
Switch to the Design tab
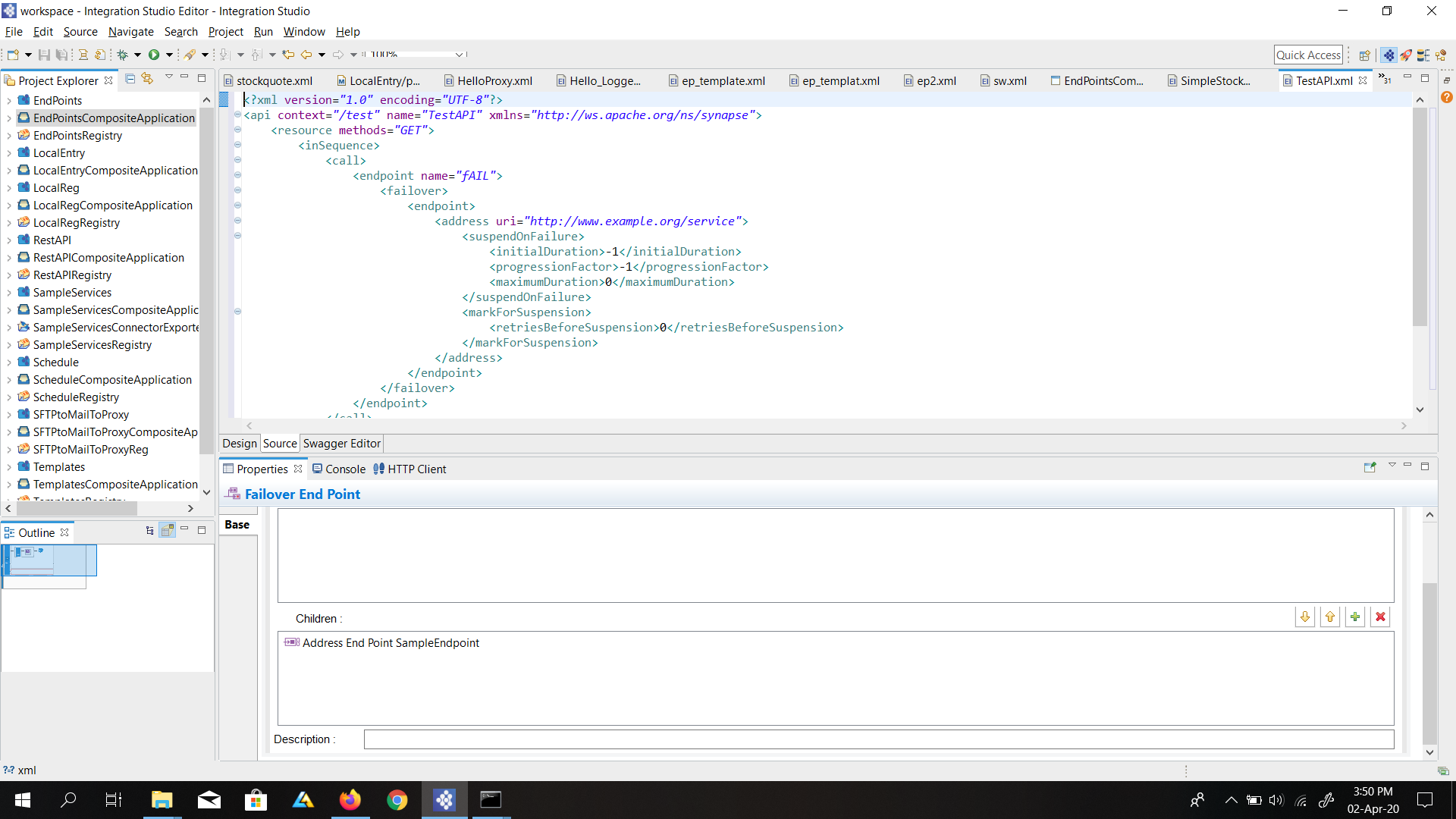click(x=239, y=444)
